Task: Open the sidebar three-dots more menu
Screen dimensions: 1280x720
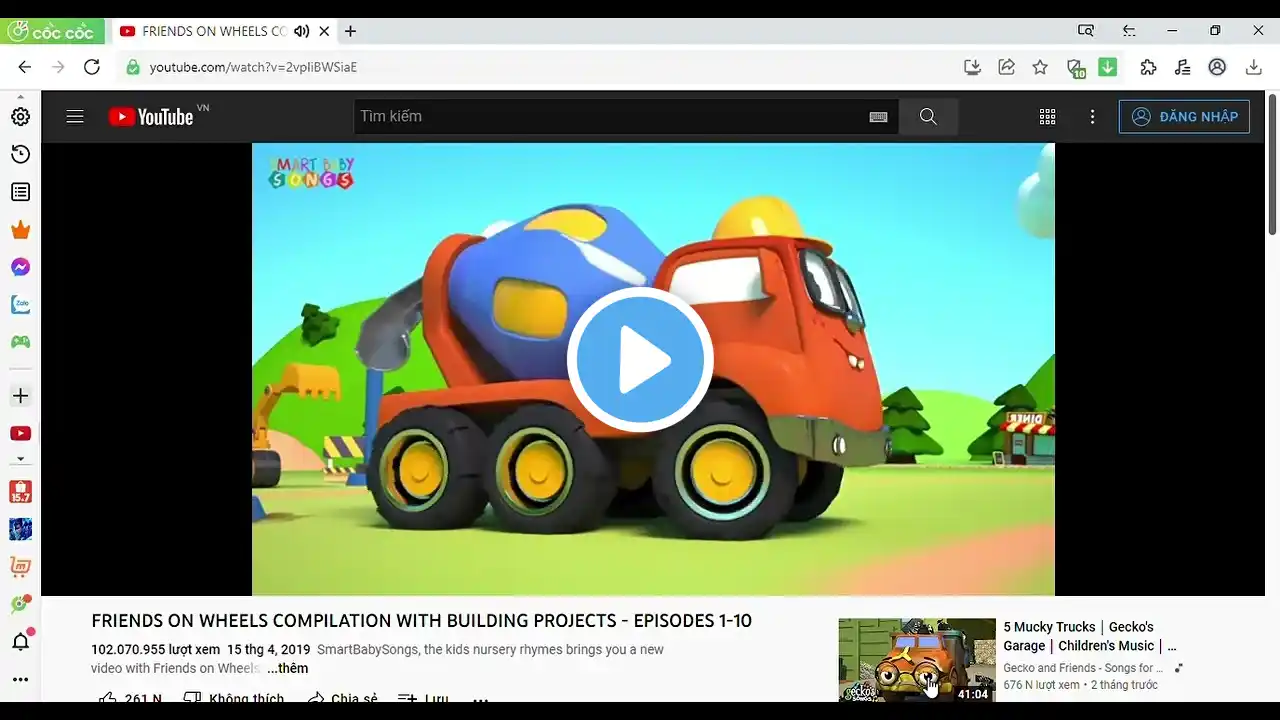Action: click(x=20, y=680)
